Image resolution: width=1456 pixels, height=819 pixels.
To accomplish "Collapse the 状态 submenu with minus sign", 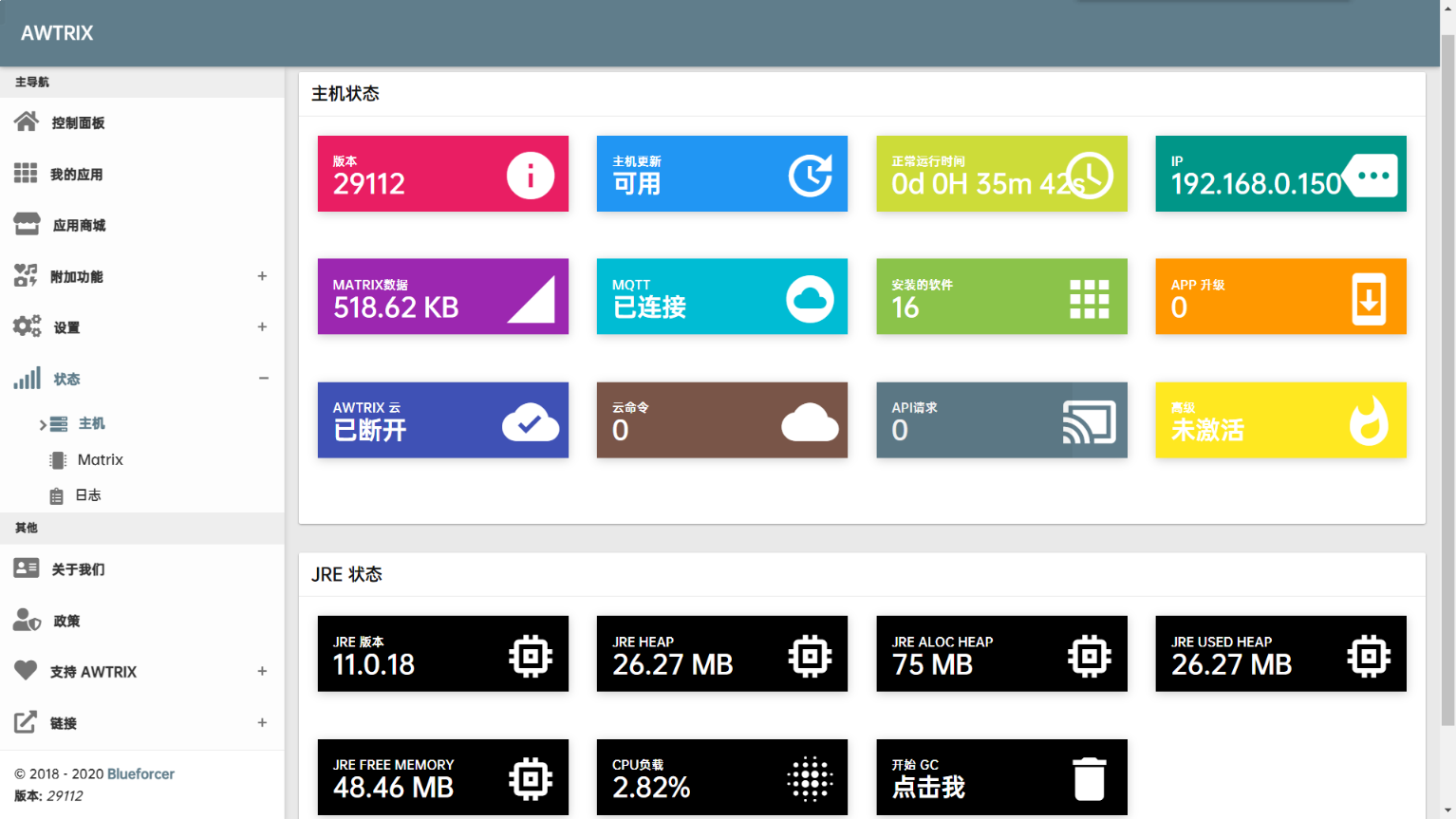I will pyautogui.click(x=263, y=379).
